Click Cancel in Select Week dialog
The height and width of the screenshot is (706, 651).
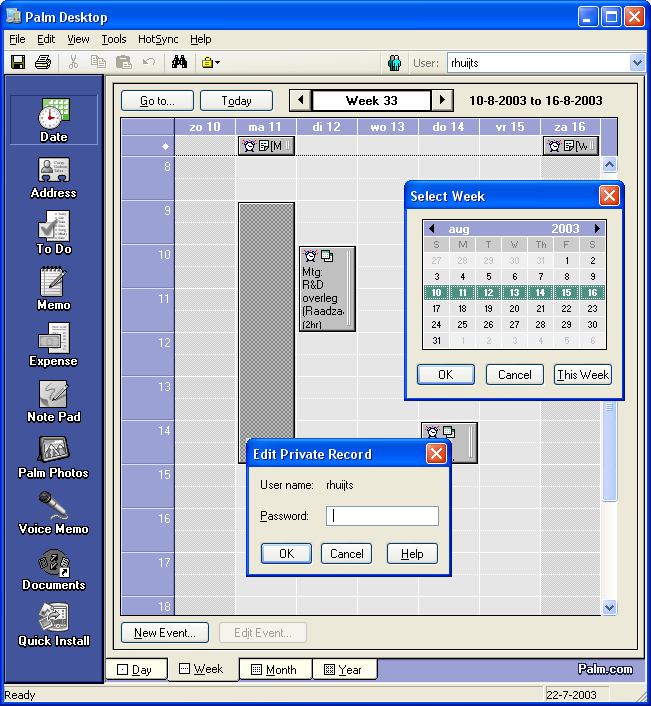(x=515, y=375)
